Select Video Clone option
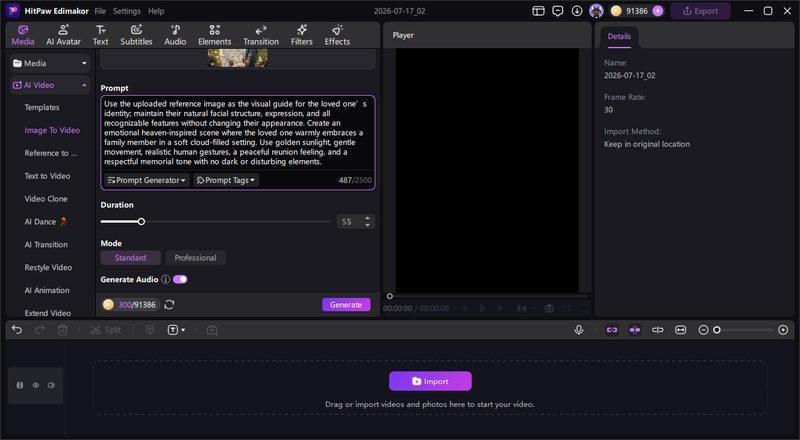 [46, 199]
